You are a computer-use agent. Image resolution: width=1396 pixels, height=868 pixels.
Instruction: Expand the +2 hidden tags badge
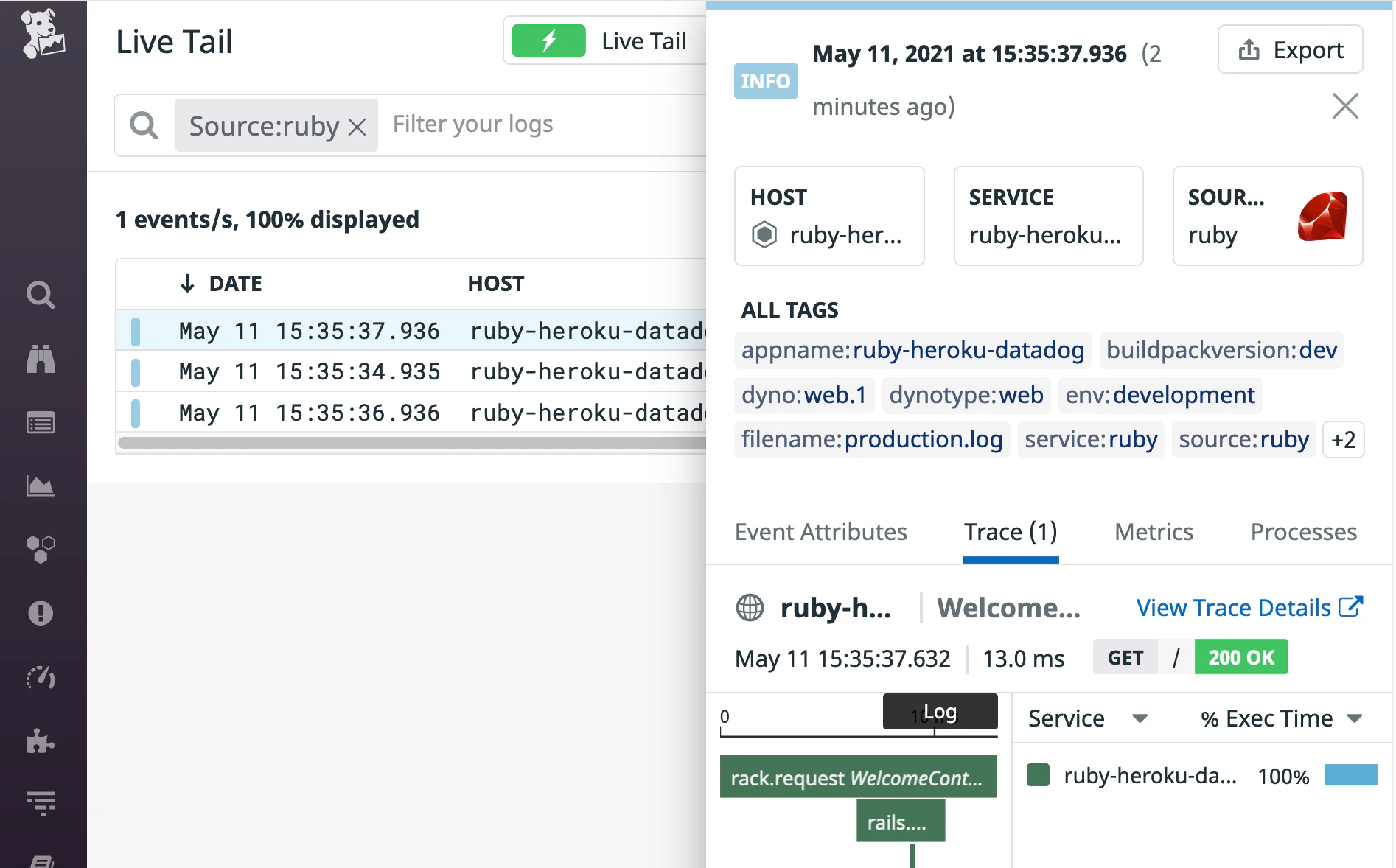tap(1343, 440)
